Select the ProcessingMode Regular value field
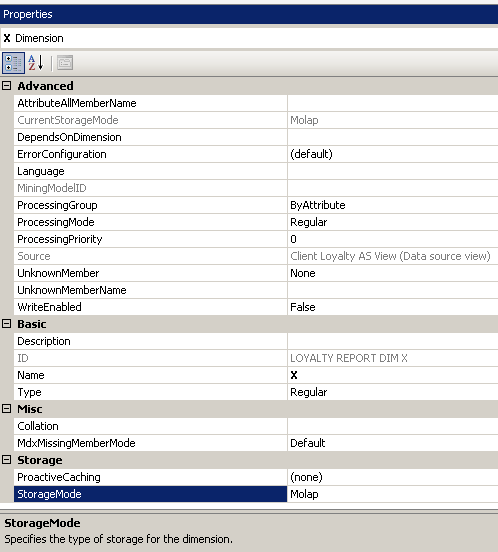This screenshot has height=552, width=498. pyautogui.click(x=393, y=222)
